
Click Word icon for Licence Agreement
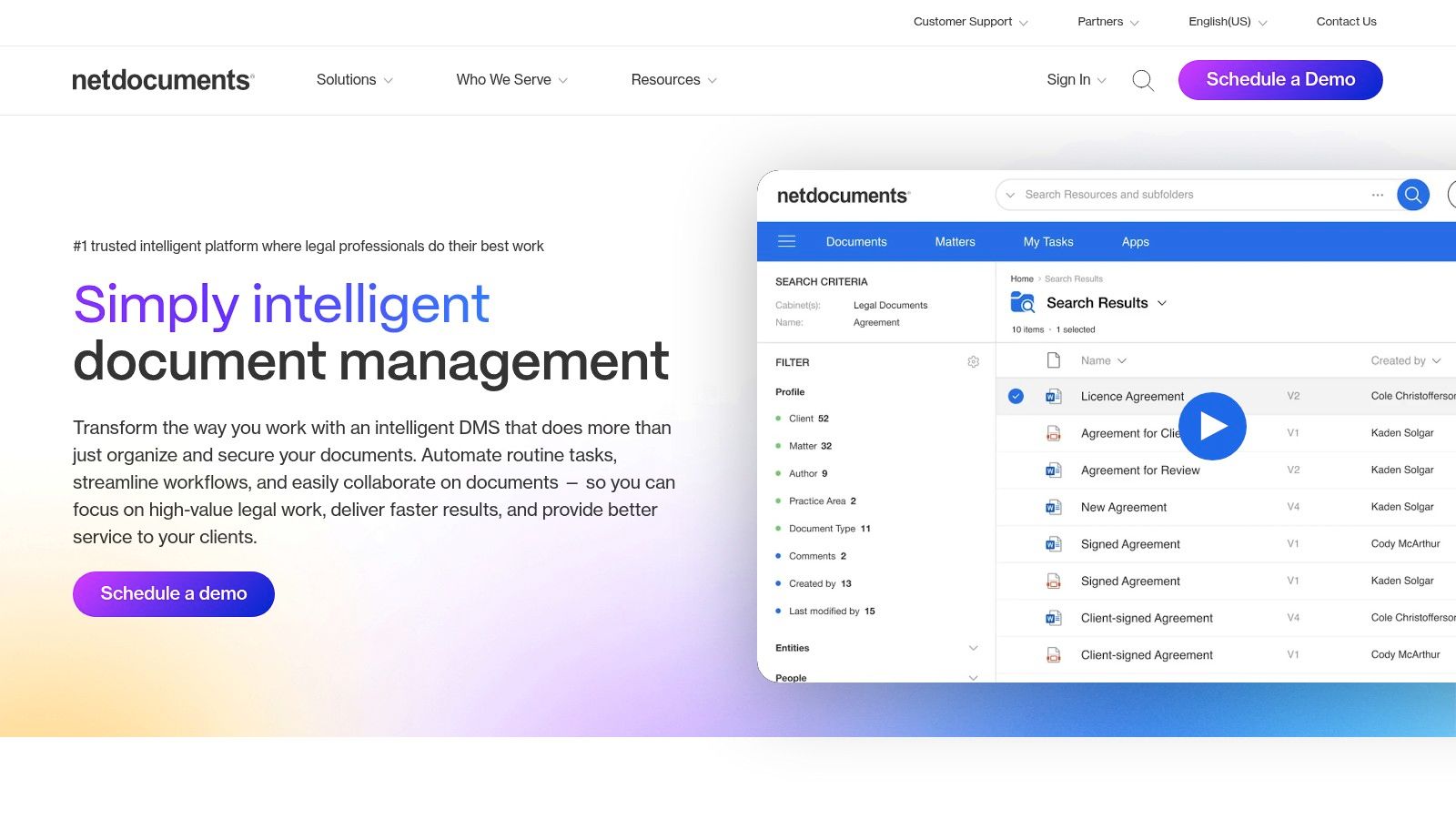[1053, 396]
